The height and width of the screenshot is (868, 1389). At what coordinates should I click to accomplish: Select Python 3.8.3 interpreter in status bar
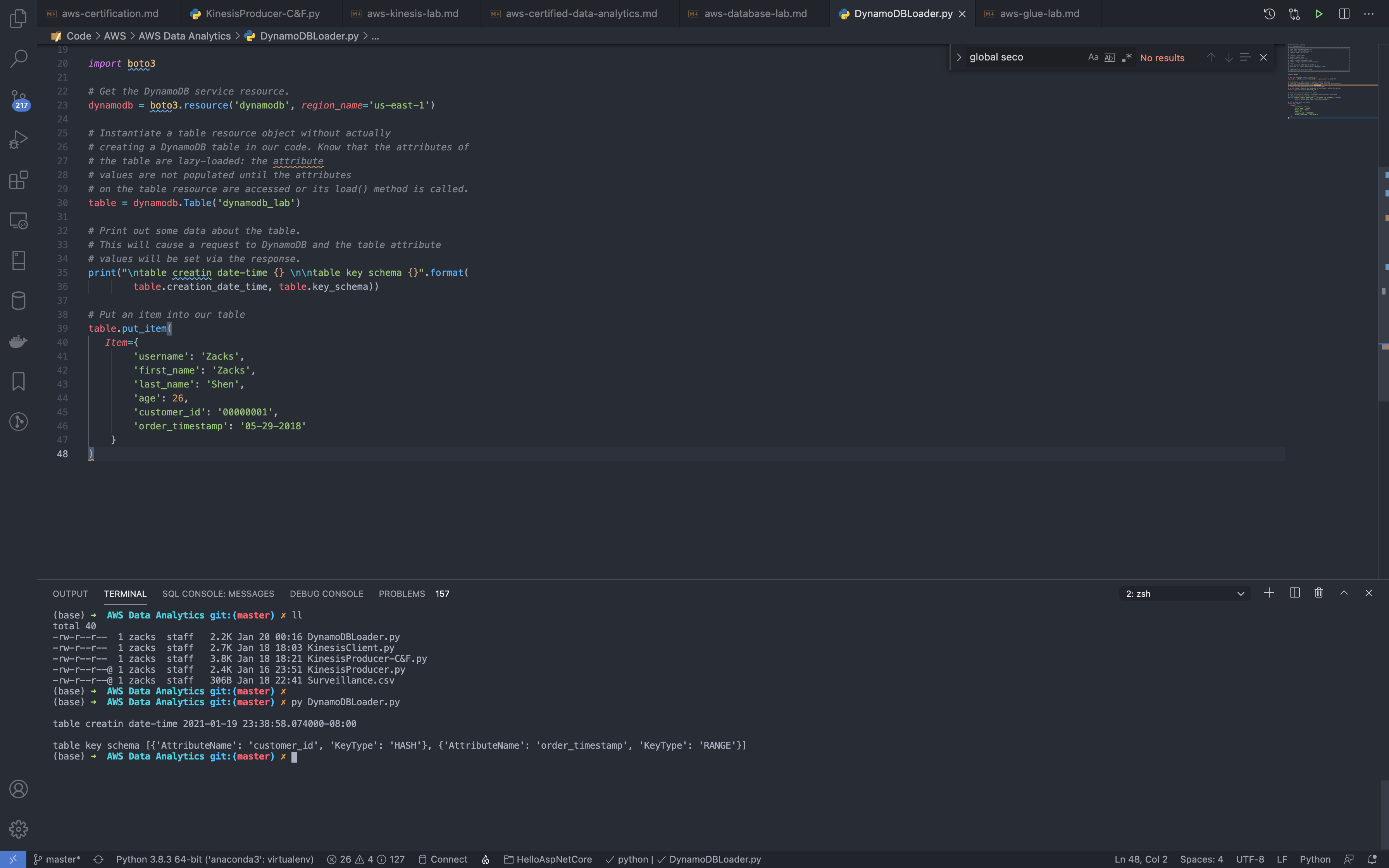(215, 859)
